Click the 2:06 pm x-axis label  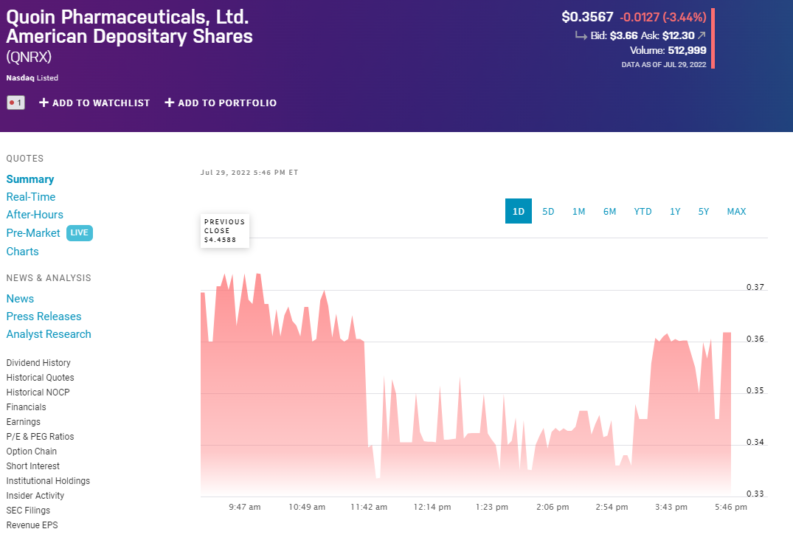(x=552, y=507)
